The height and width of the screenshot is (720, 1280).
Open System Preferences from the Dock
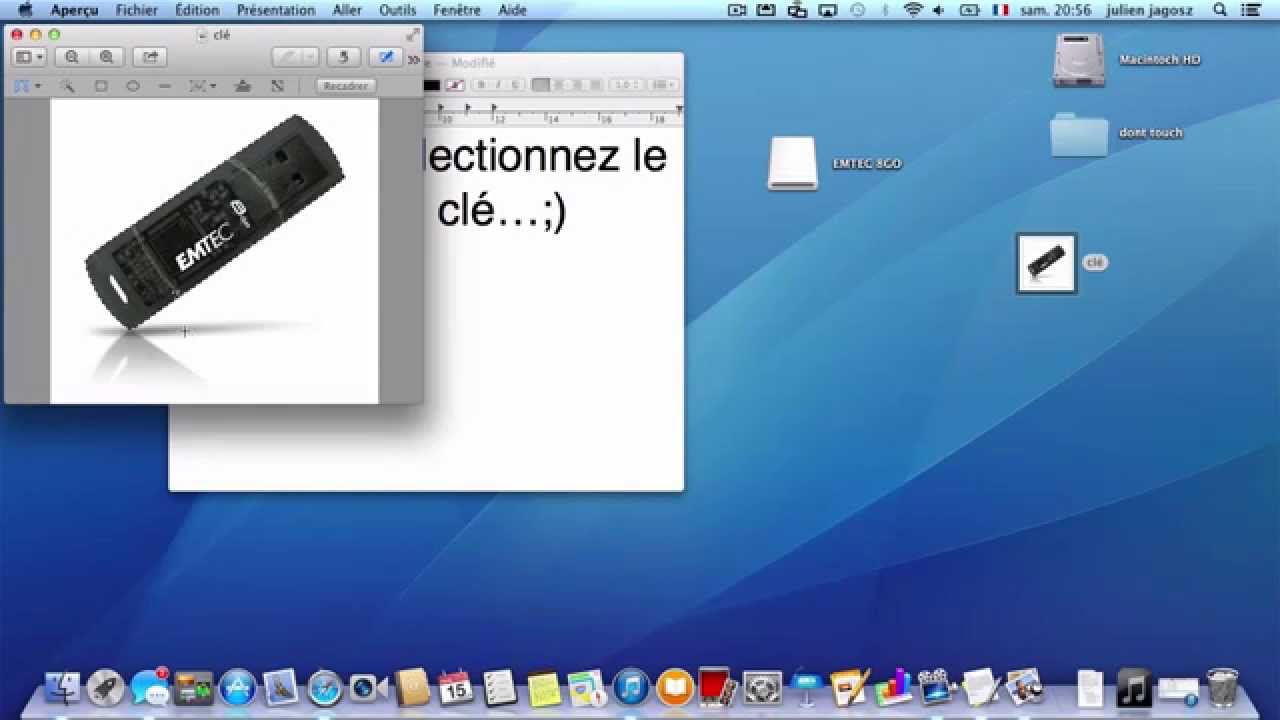pyautogui.click(x=762, y=687)
